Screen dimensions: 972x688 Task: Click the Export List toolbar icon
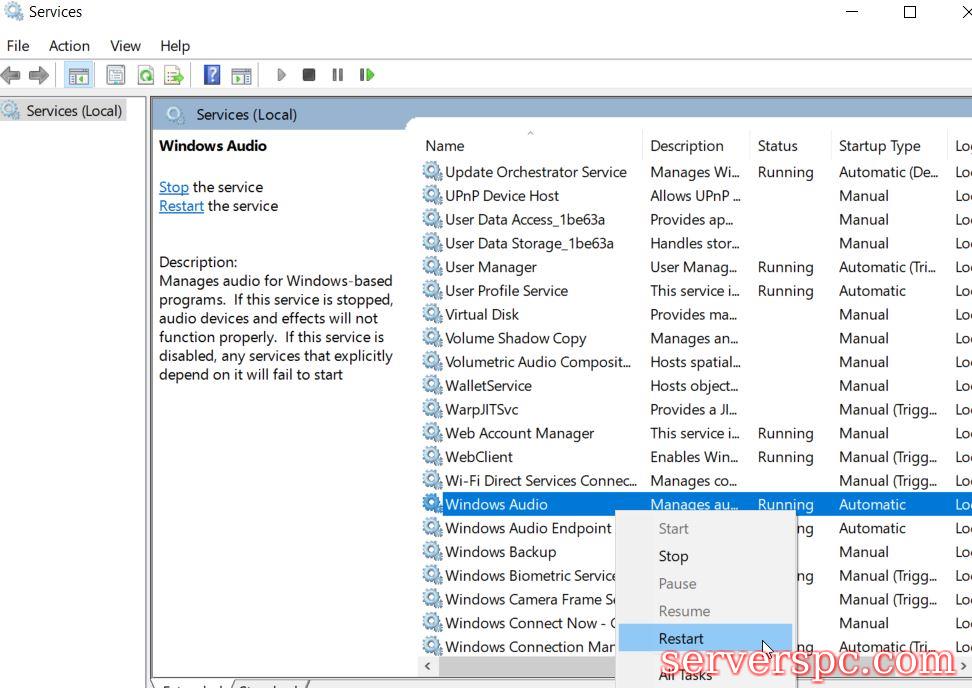pos(174,75)
